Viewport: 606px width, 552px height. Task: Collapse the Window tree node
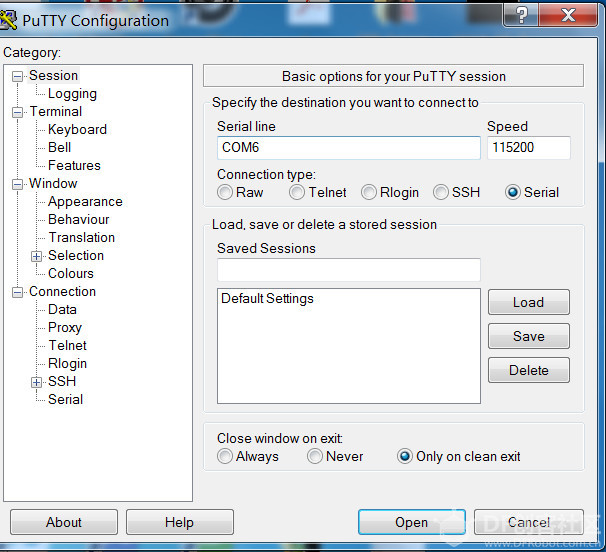click(17, 184)
